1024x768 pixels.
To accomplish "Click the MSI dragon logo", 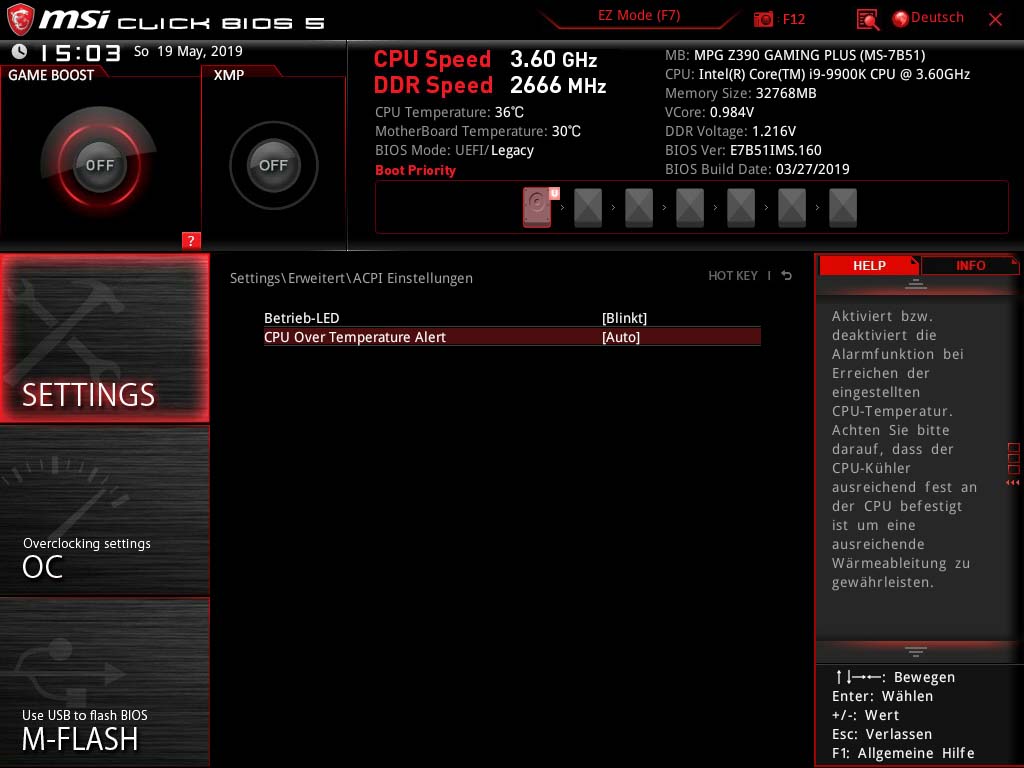I will click(20, 20).
